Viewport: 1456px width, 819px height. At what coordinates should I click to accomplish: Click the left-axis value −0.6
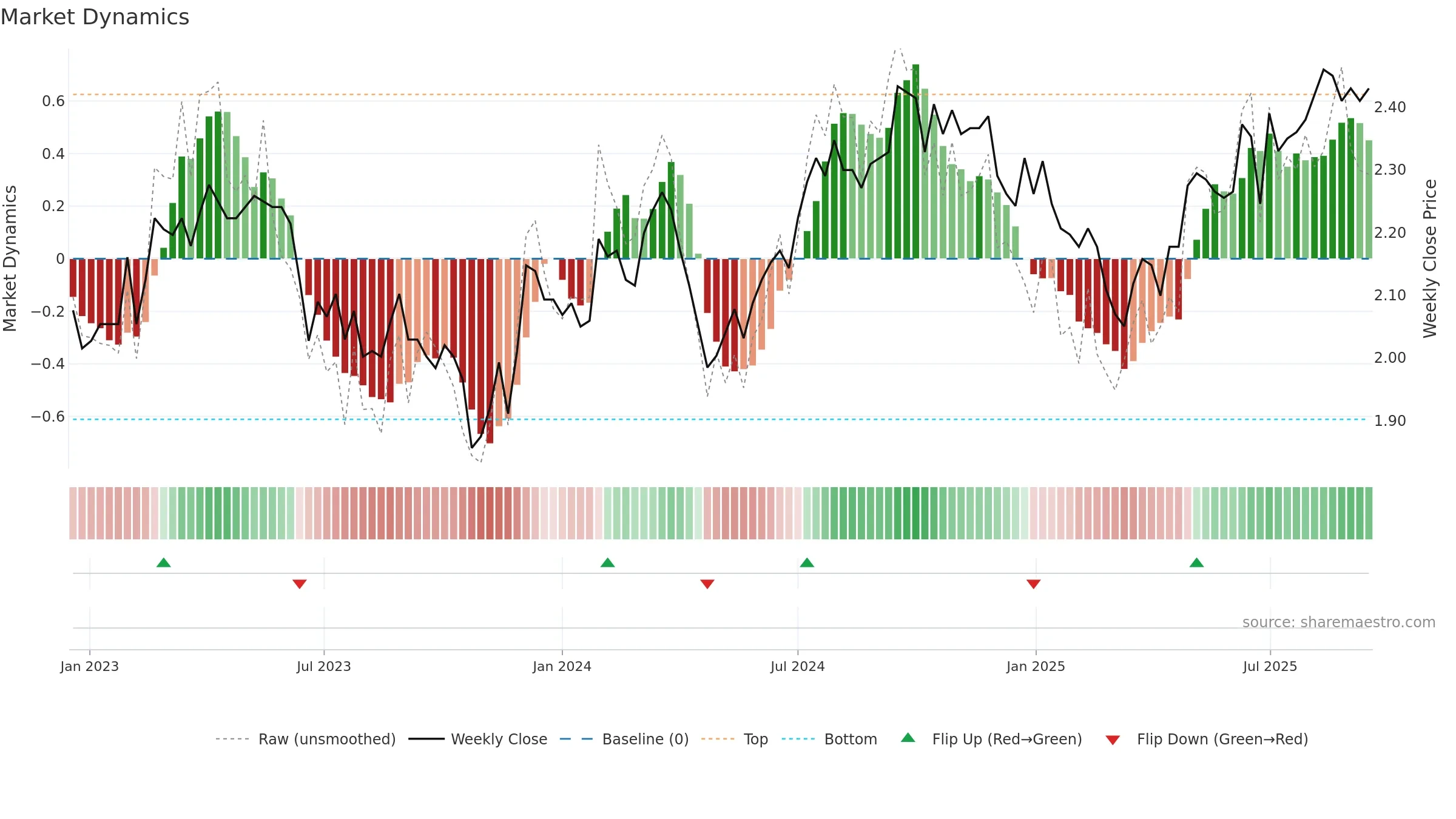48,417
